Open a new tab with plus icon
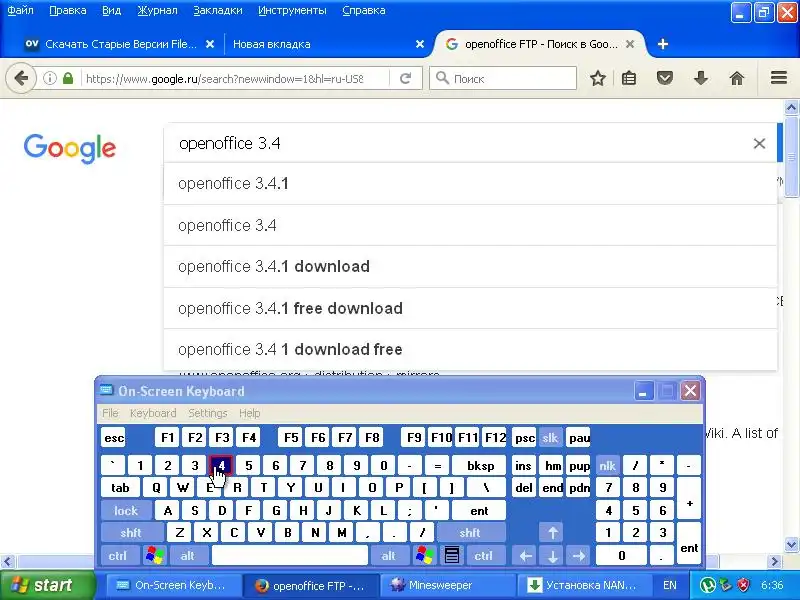The width and height of the screenshot is (800, 600). tap(663, 44)
